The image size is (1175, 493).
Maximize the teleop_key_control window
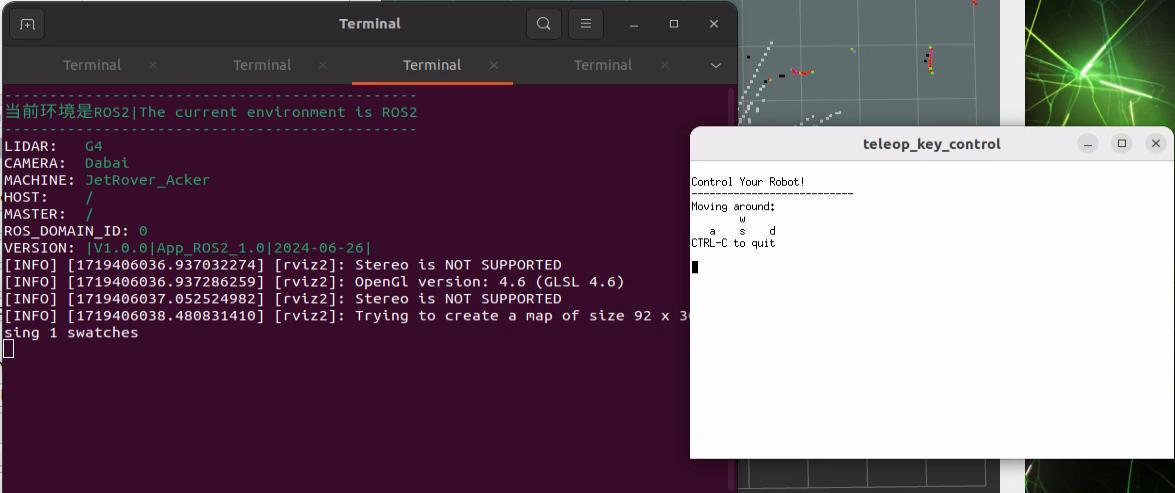(x=1122, y=144)
